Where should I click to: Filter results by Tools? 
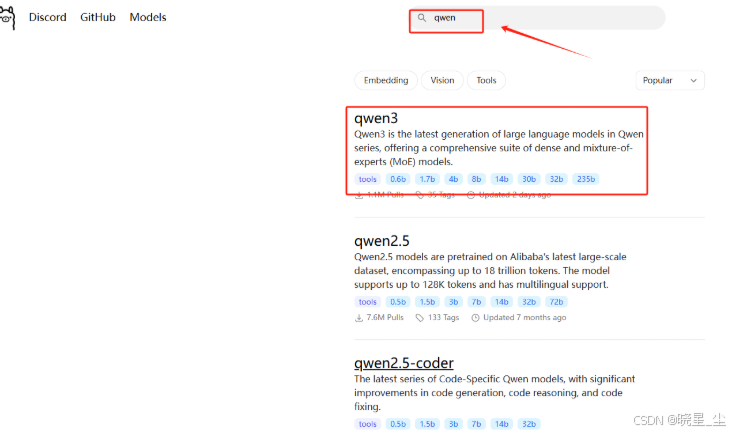(486, 80)
